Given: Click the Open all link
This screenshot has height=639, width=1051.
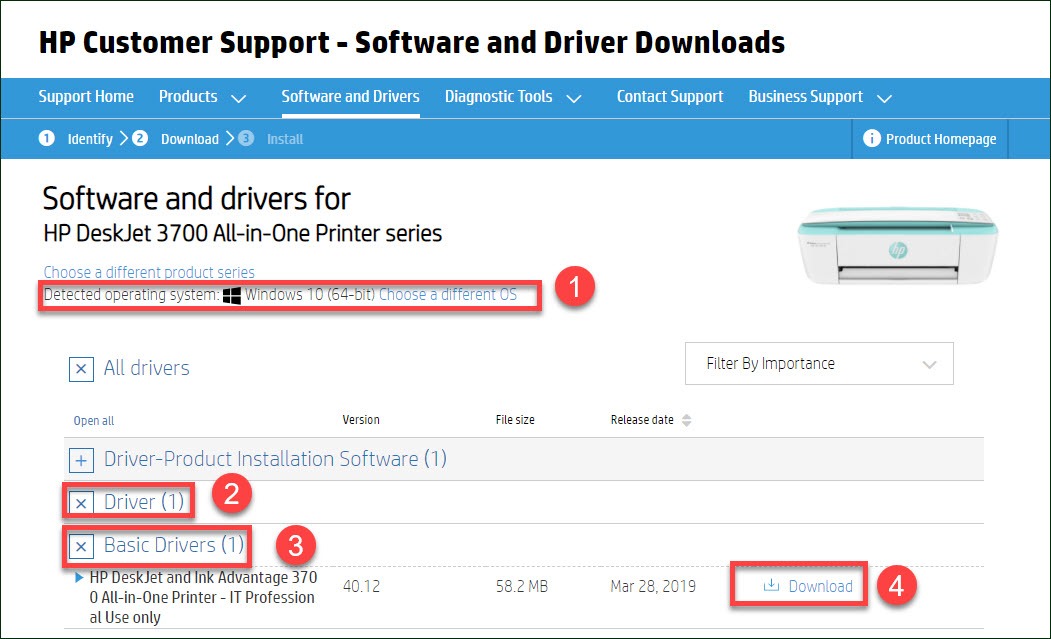Looking at the screenshot, I should (x=94, y=420).
